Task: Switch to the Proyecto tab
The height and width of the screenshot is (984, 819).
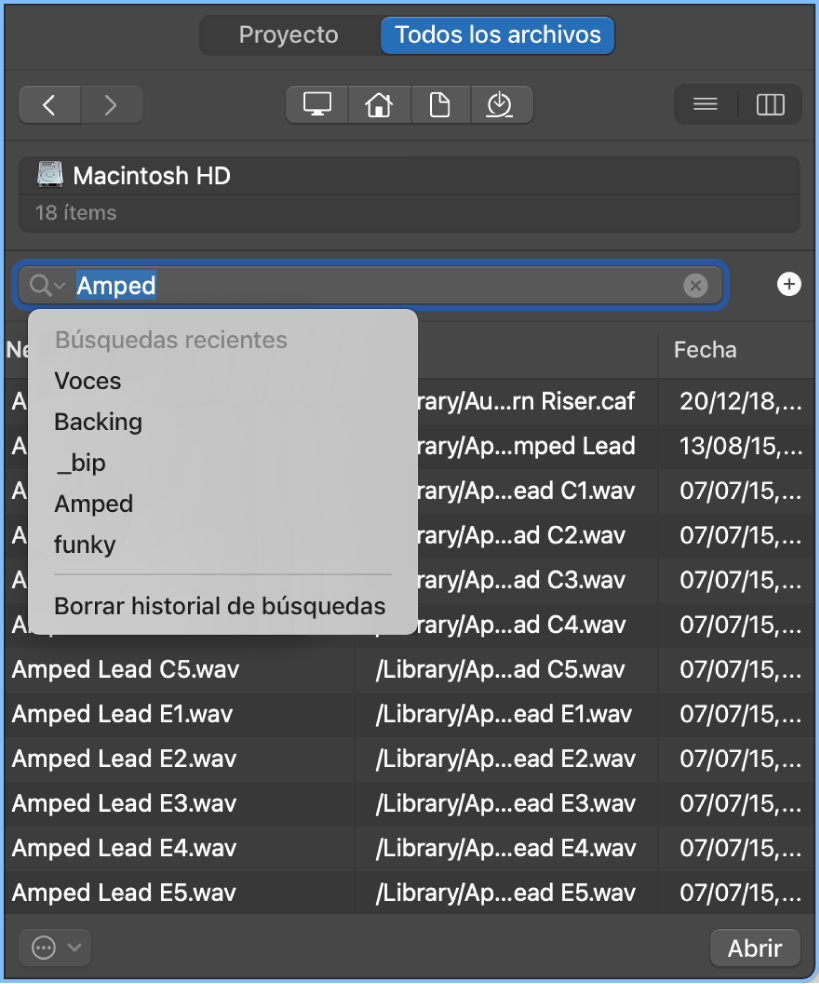Action: point(289,35)
